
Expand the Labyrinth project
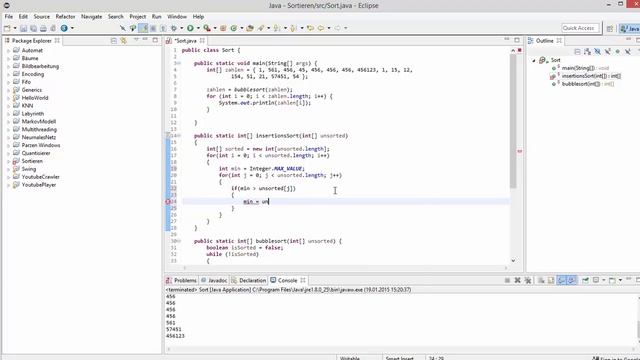[9, 114]
